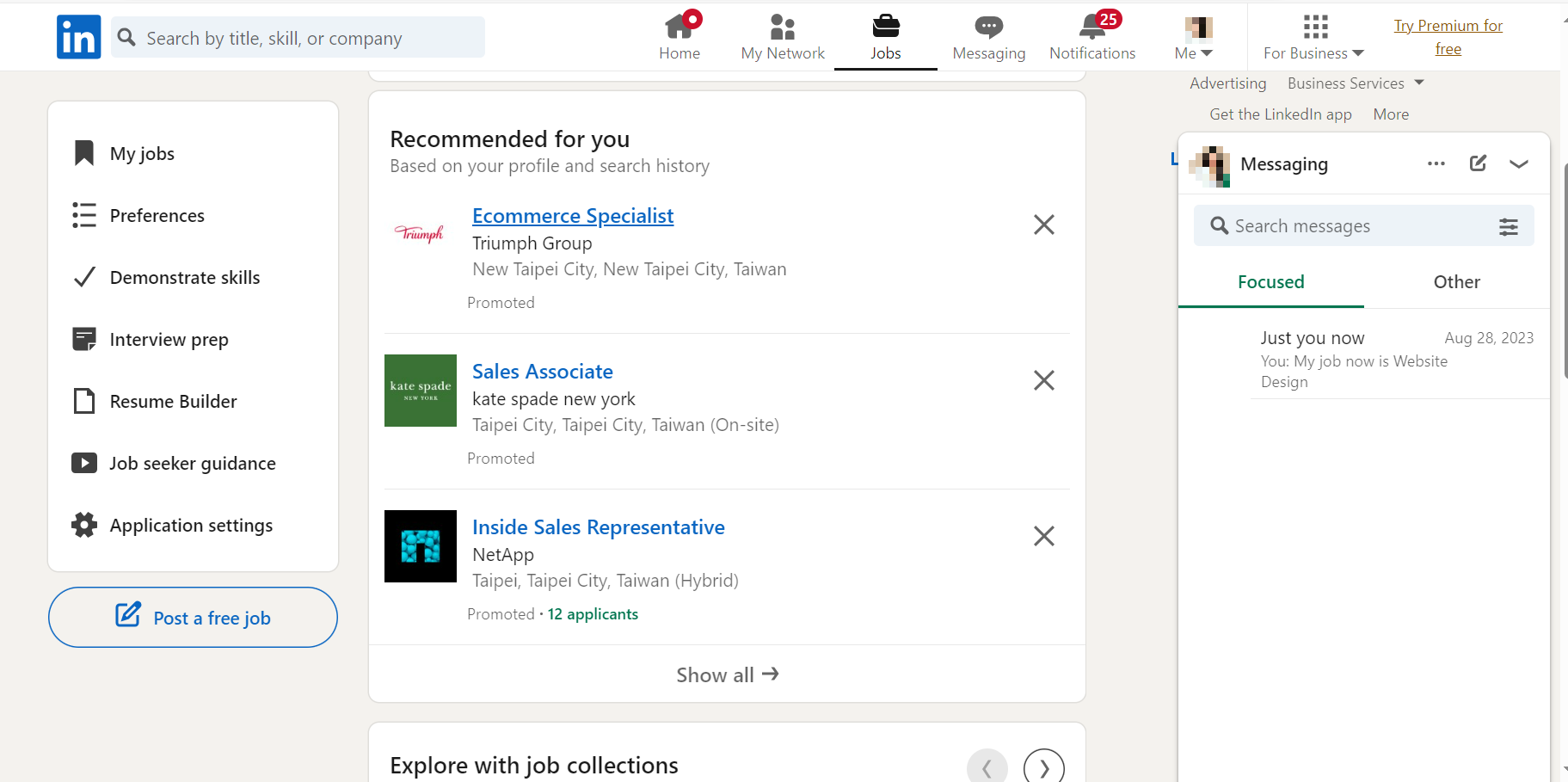Expand Business Services dropdown
1568x782 pixels.
pos(1356,83)
